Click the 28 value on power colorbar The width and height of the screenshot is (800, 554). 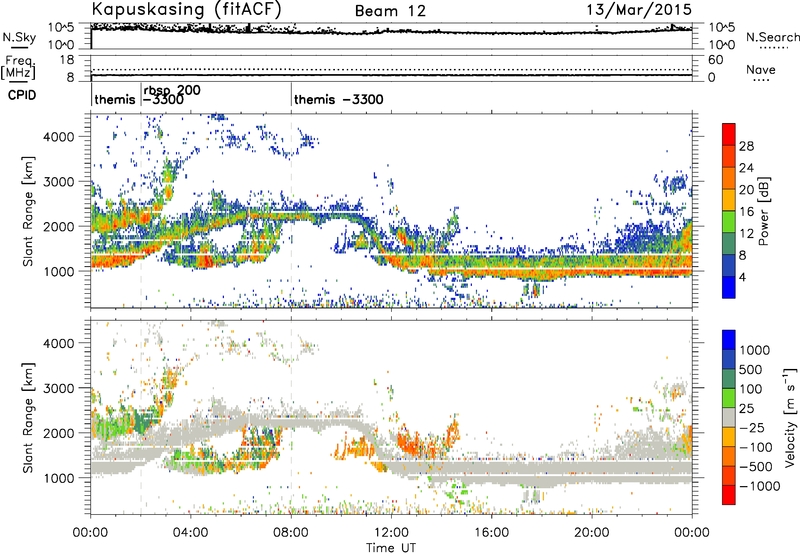(746, 146)
